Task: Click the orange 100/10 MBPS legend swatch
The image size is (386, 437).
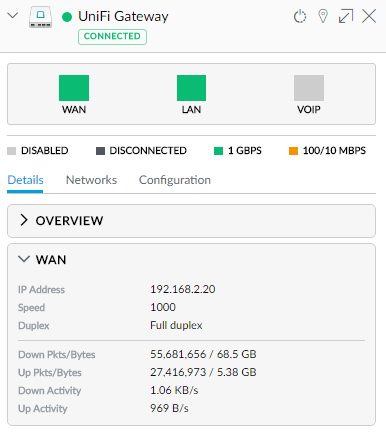Action: coord(293,151)
